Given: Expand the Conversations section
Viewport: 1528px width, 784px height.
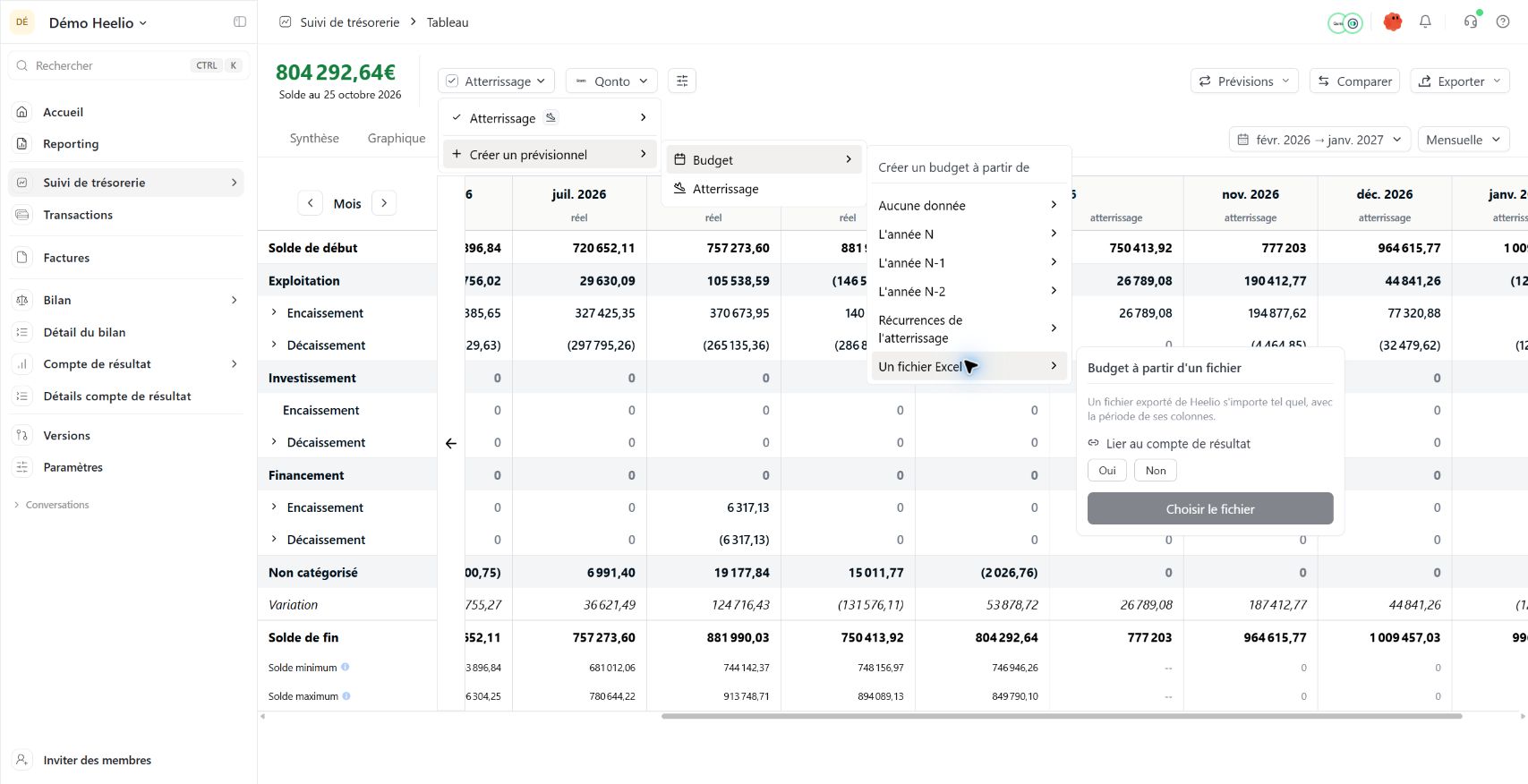Looking at the screenshot, I should tap(52, 505).
